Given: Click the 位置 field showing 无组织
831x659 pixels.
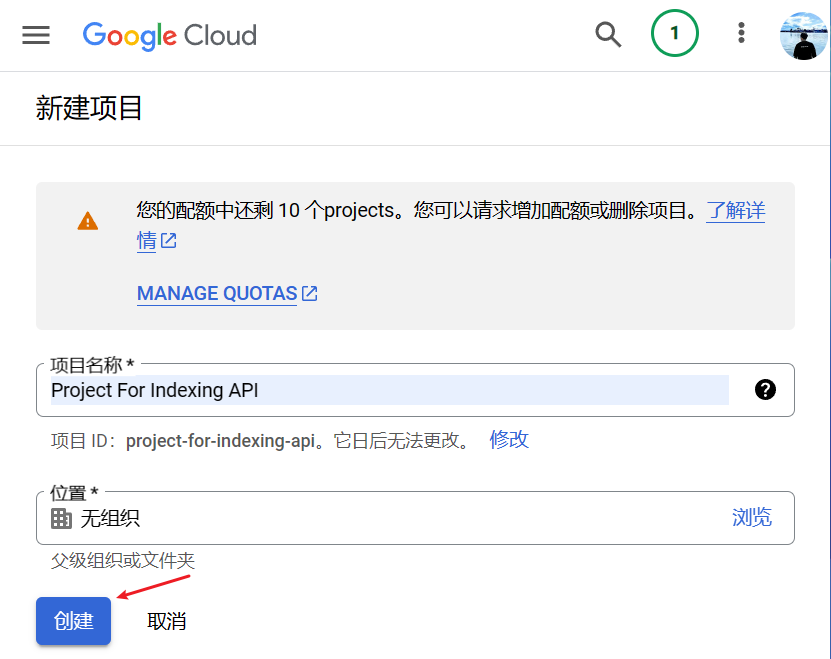Looking at the screenshot, I should point(400,518).
